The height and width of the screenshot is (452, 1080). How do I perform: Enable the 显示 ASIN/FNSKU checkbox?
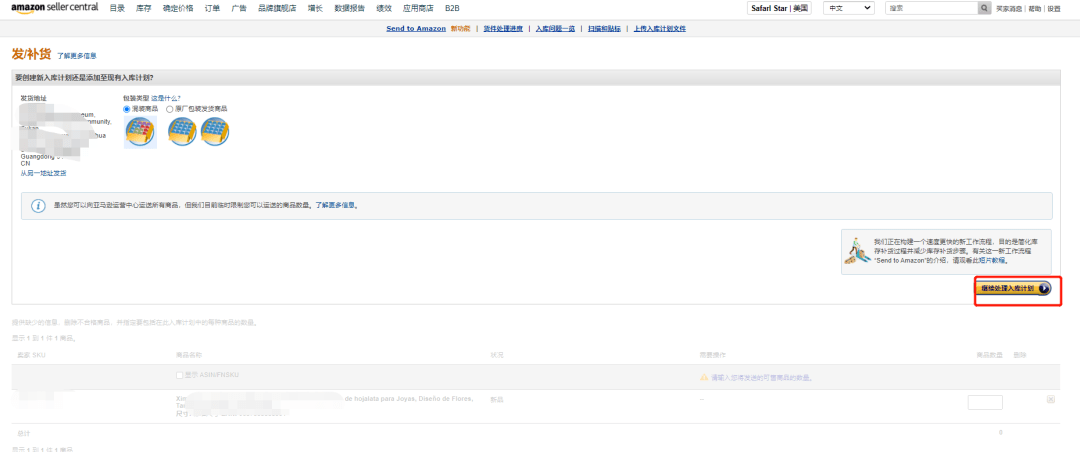point(180,375)
